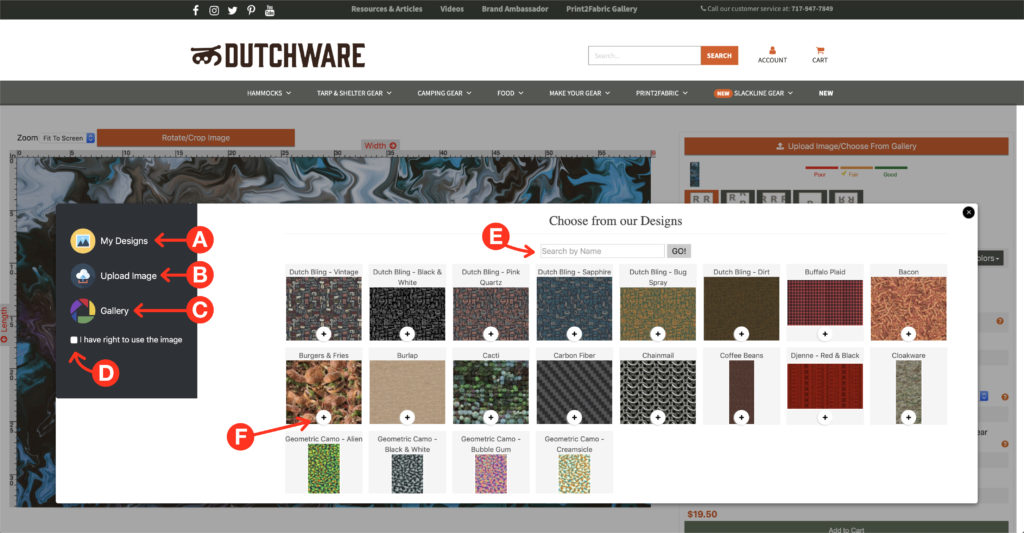Click the Add to Cart button

(846, 528)
